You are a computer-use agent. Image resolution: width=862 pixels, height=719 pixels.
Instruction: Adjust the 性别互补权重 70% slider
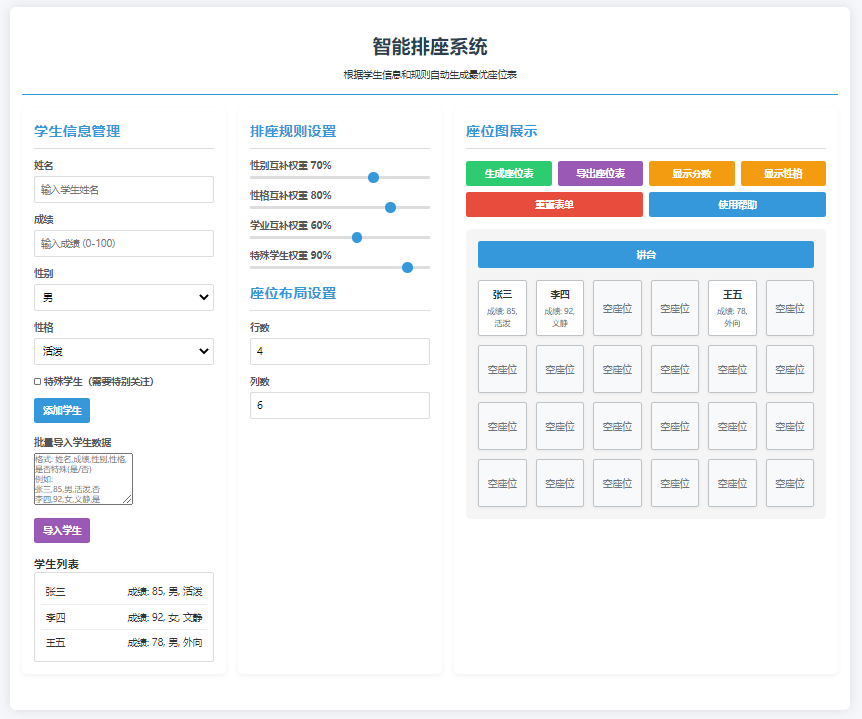point(373,177)
